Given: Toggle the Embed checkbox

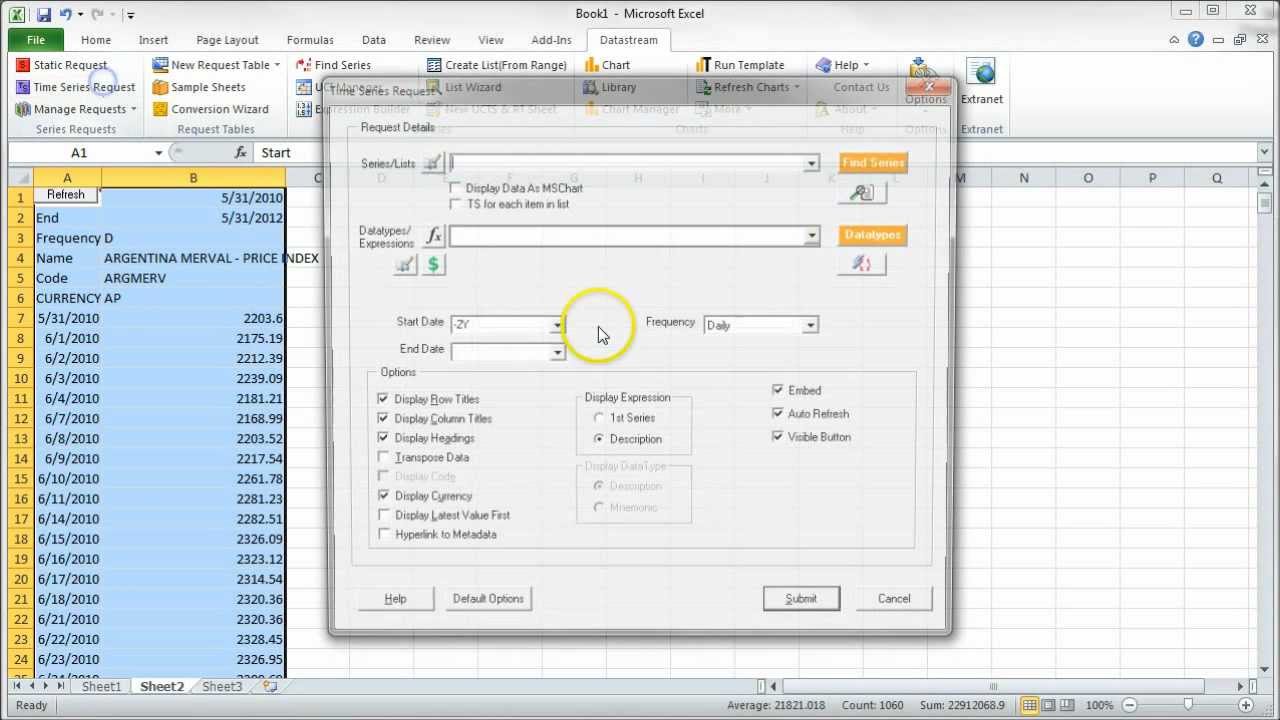Looking at the screenshot, I should tap(778, 390).
